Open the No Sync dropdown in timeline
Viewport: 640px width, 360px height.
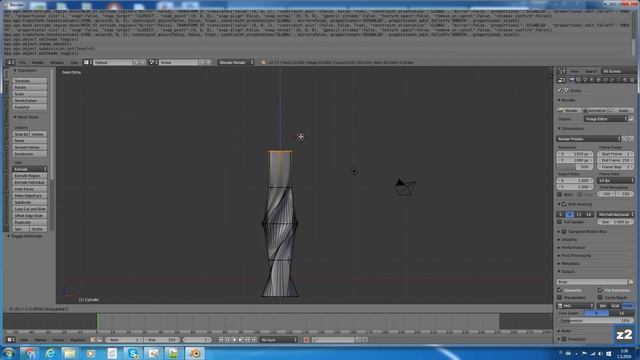[x=279, y=340]
